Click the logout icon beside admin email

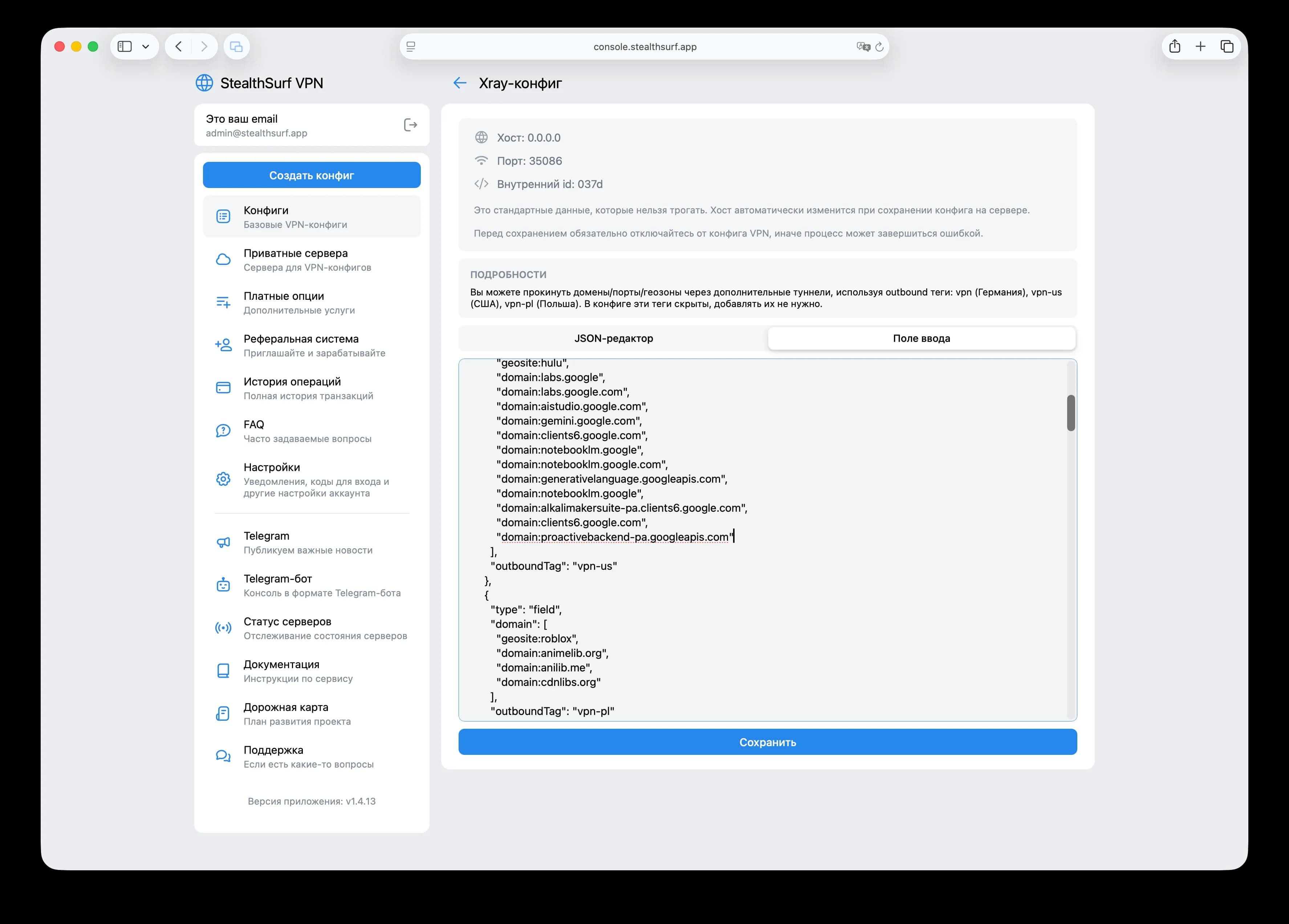tap(410, 125)
